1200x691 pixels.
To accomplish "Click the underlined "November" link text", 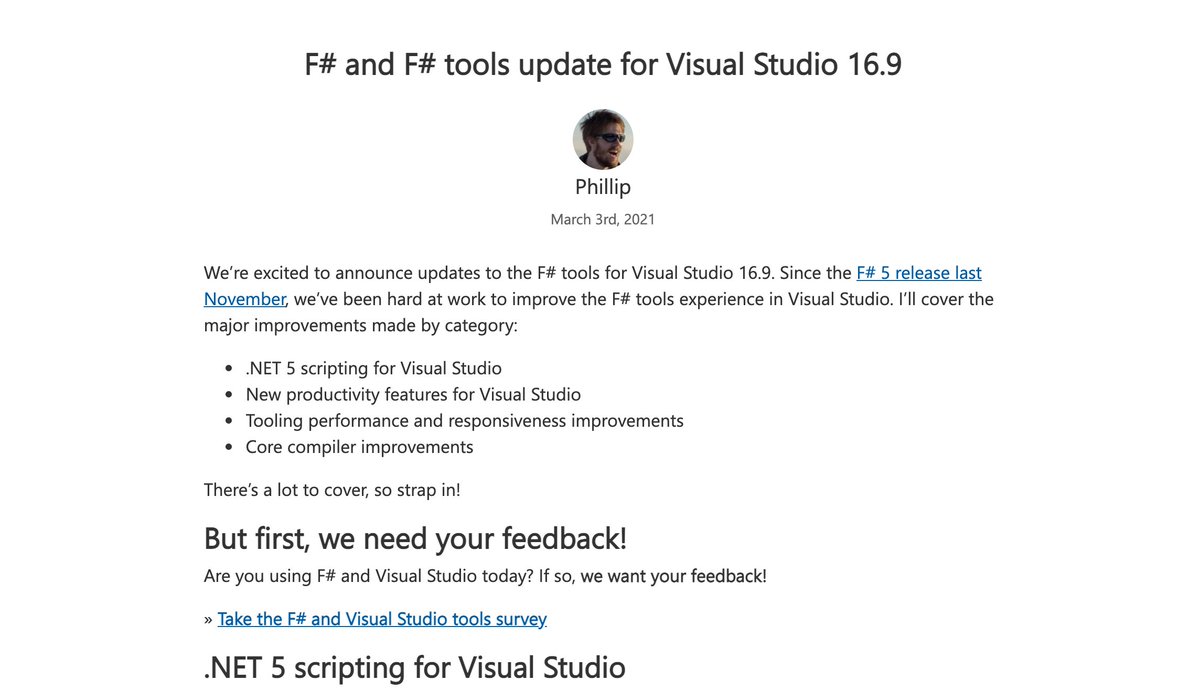I will coord(245,298).
